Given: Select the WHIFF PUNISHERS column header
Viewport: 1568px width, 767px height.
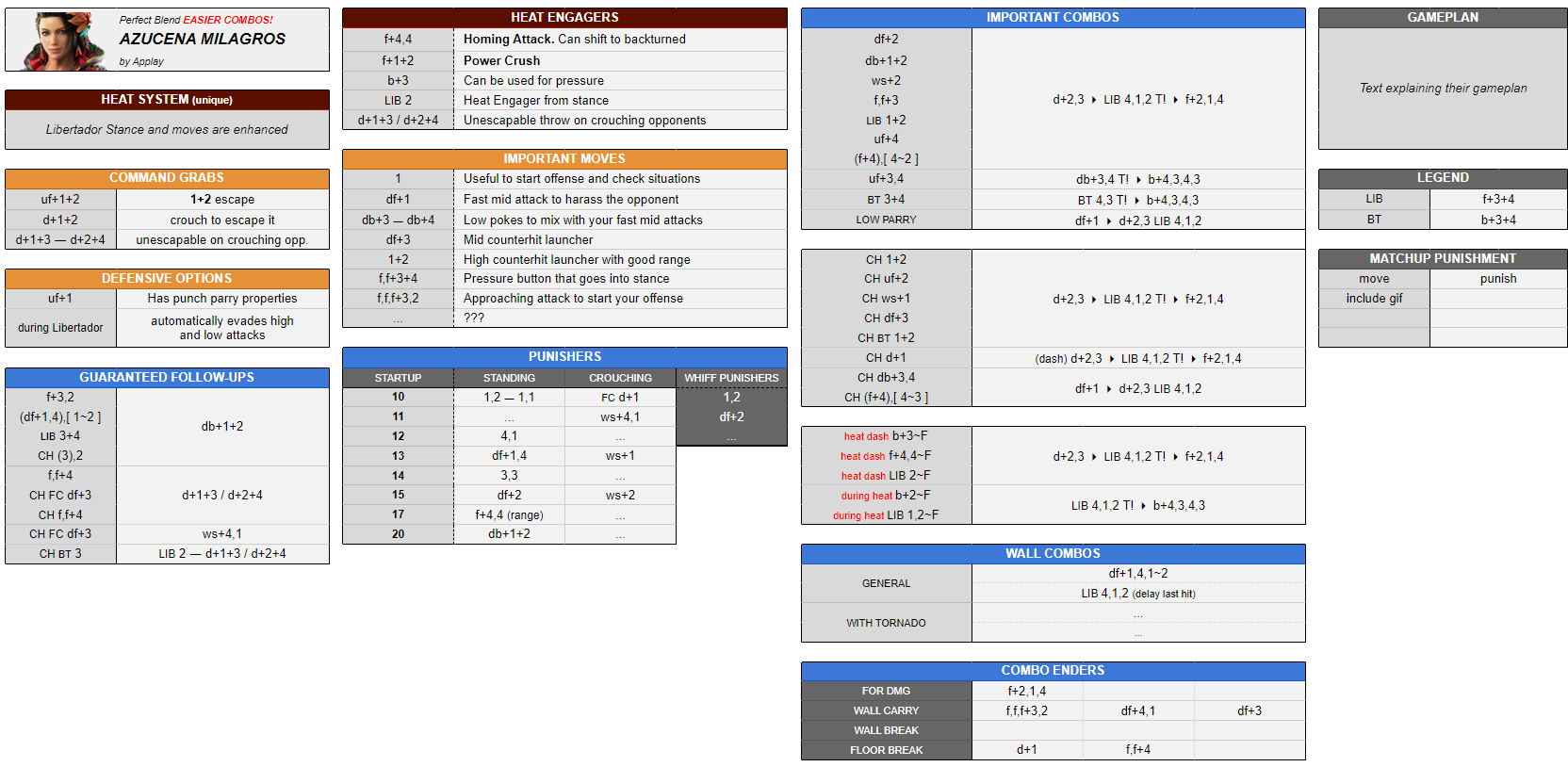Looking at the screenshot, I should [x=731, y=378].
